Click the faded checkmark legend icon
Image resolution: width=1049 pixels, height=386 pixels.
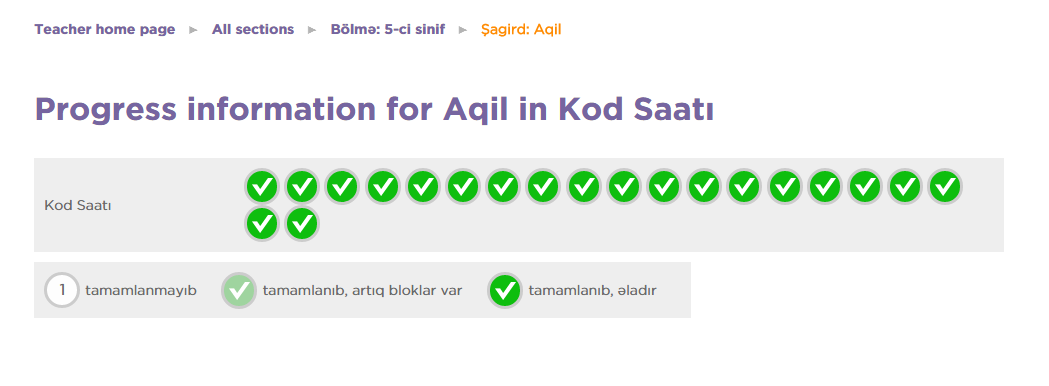[239, 290]
